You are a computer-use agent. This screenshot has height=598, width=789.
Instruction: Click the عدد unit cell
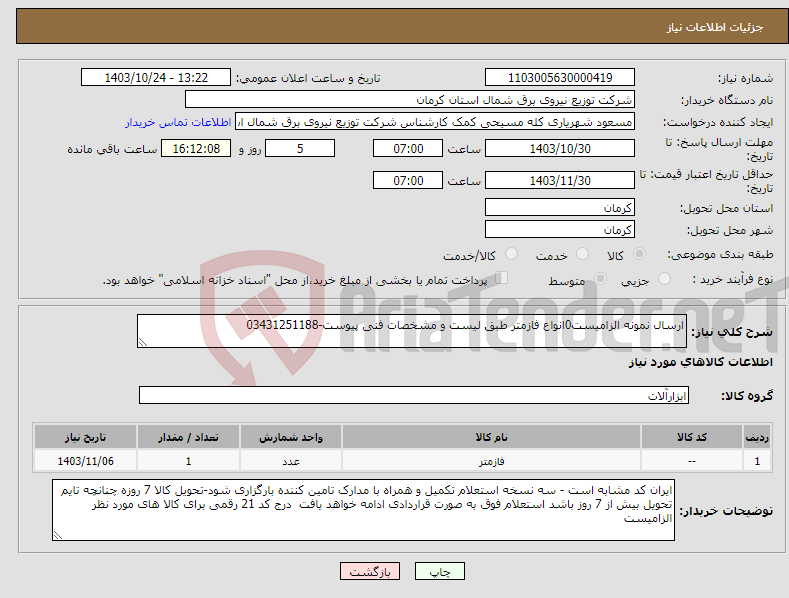(x=291, y=461)
